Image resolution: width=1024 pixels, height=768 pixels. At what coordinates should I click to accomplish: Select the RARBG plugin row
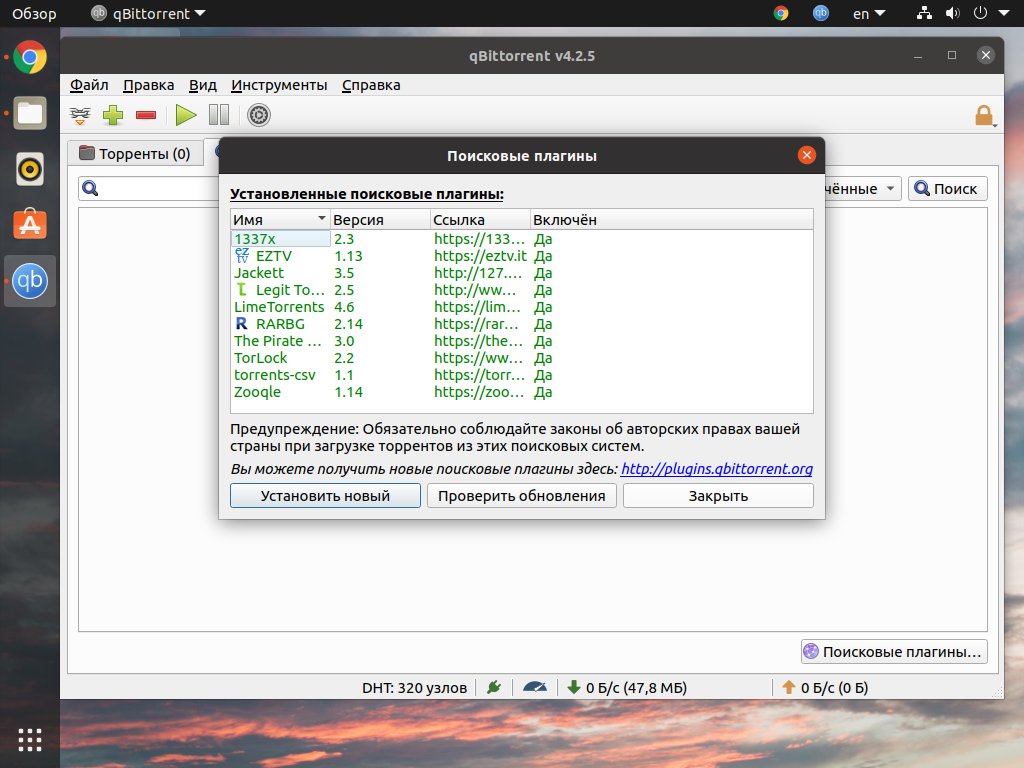coord(279,324)
